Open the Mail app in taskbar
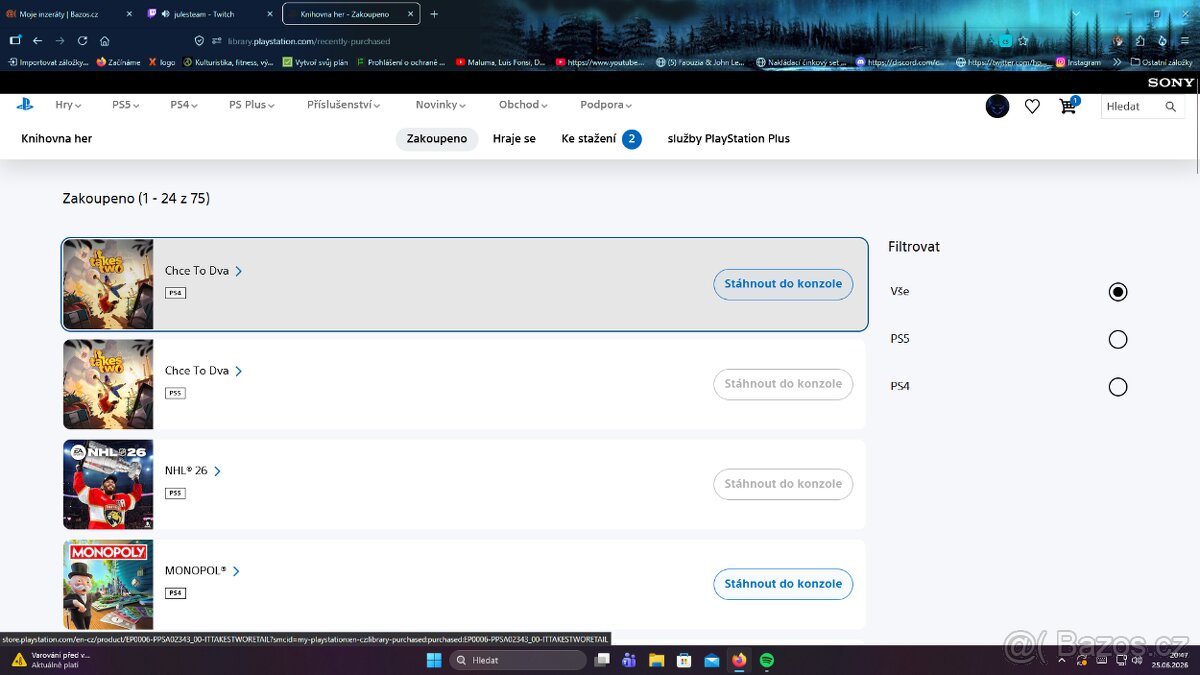The image size is (1200, 675). click(x=712, y=660)
